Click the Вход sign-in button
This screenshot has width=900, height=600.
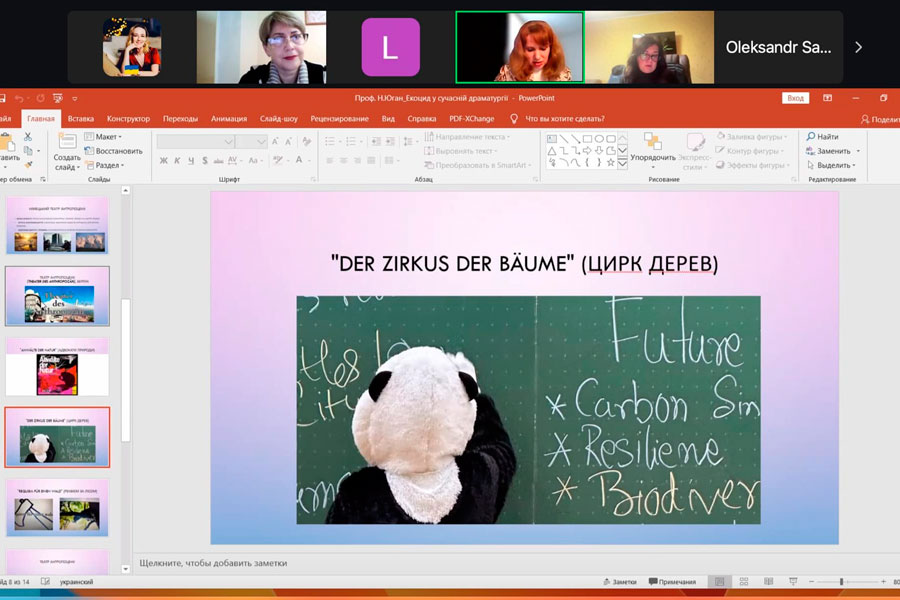pyautogui.click(x=795, y=98)
